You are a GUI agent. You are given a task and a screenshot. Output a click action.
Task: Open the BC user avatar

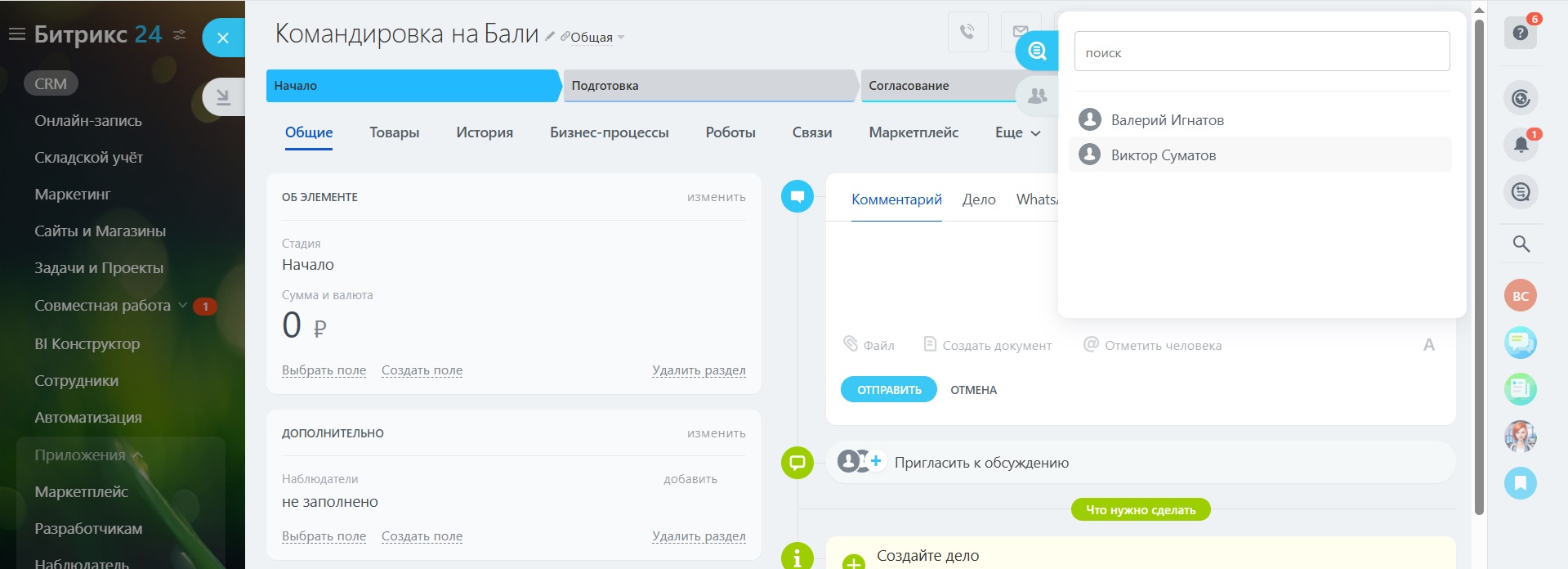point(1521,296)
